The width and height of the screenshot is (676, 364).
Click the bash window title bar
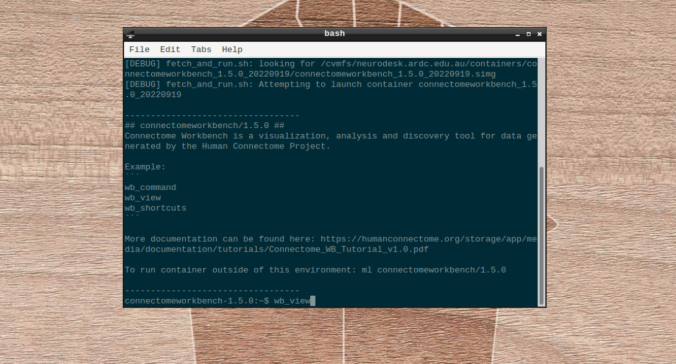334,34
